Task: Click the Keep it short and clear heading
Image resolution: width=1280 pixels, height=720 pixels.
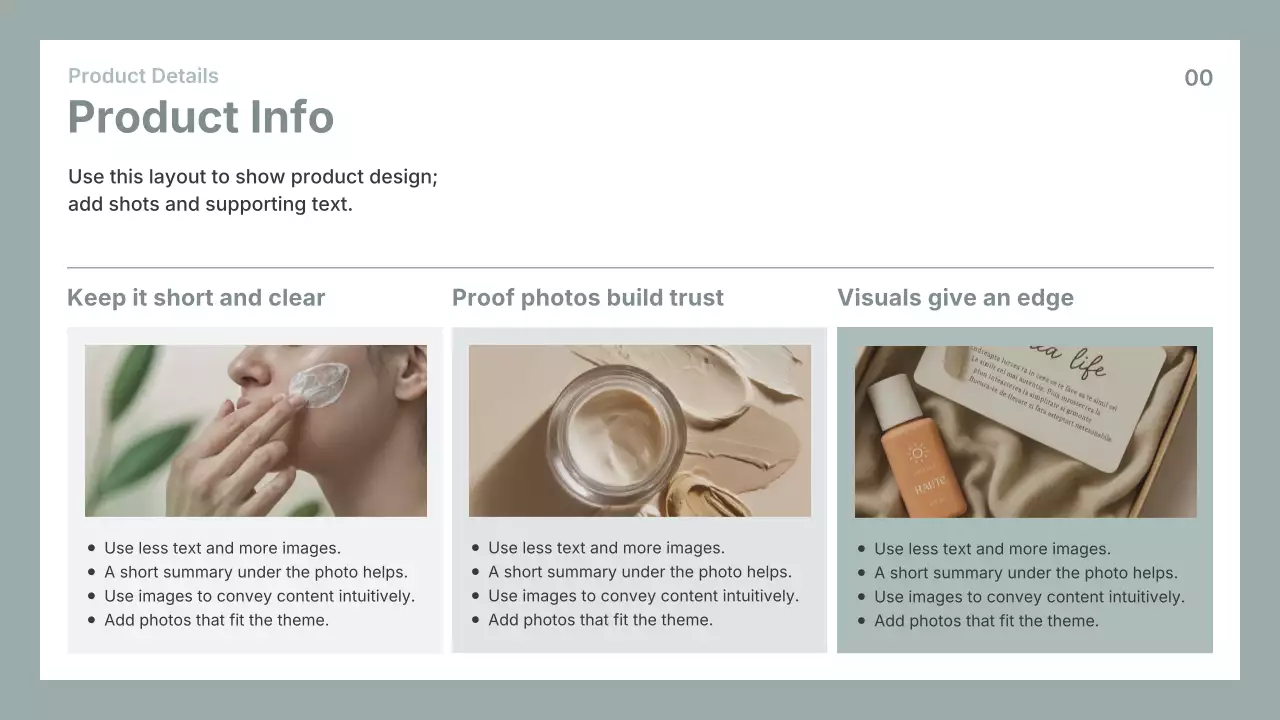Action: point(196,298)
